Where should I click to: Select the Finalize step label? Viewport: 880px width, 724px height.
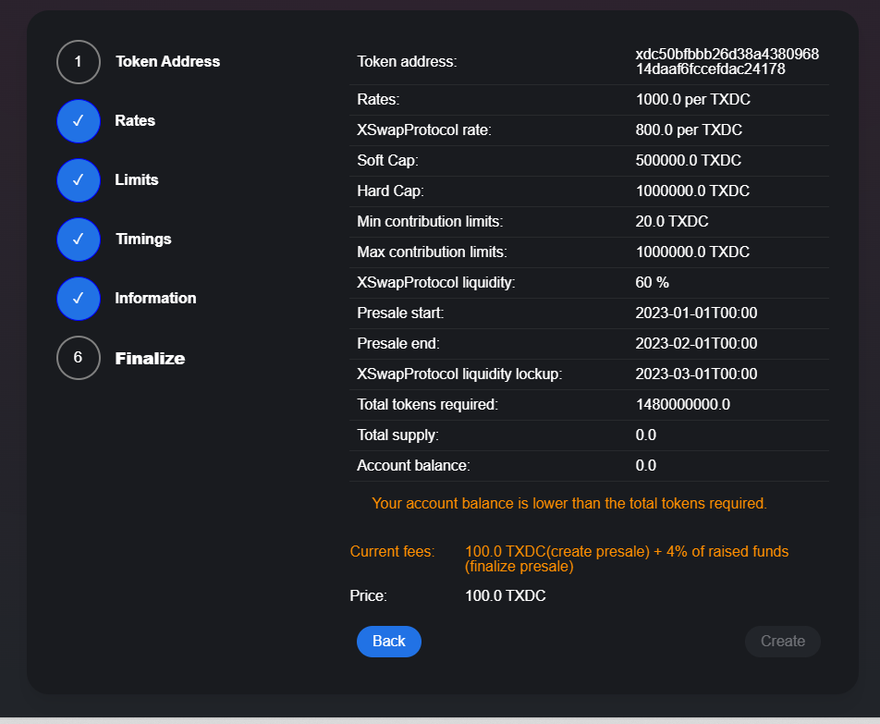coord(150,358)
